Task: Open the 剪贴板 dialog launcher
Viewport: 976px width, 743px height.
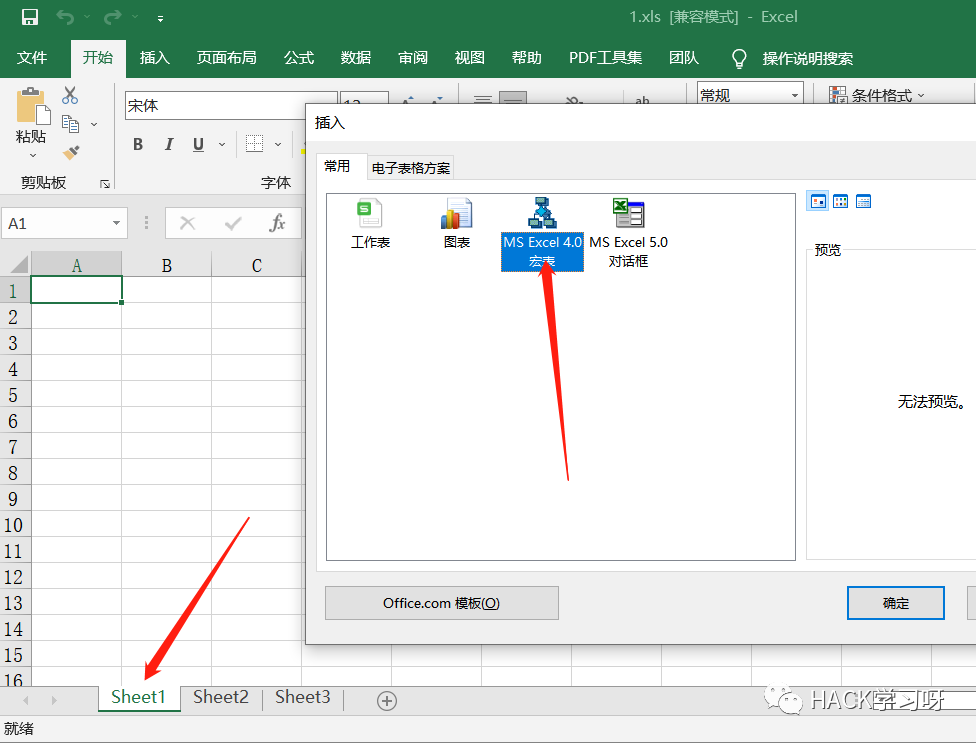Action: tap(105, 184)
